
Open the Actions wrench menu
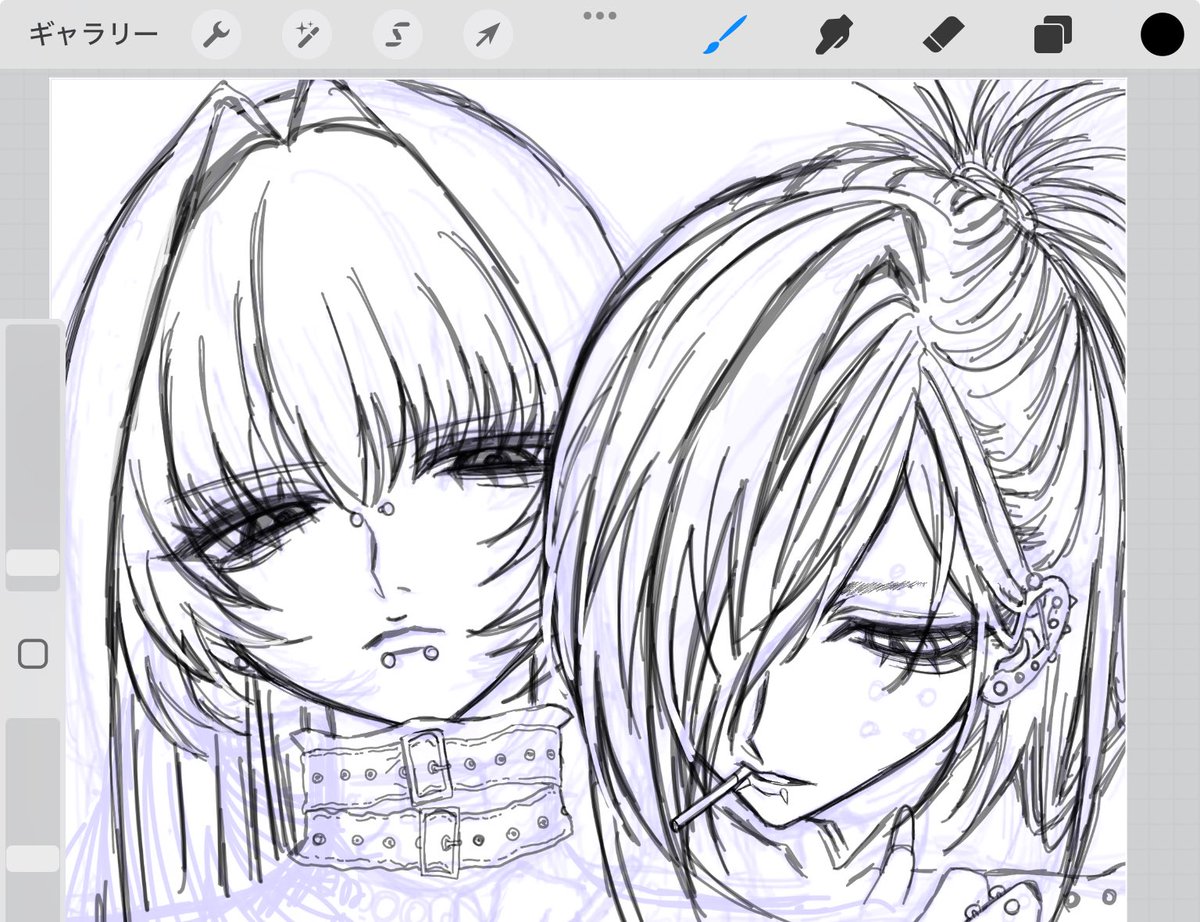(x=216, y=36)
